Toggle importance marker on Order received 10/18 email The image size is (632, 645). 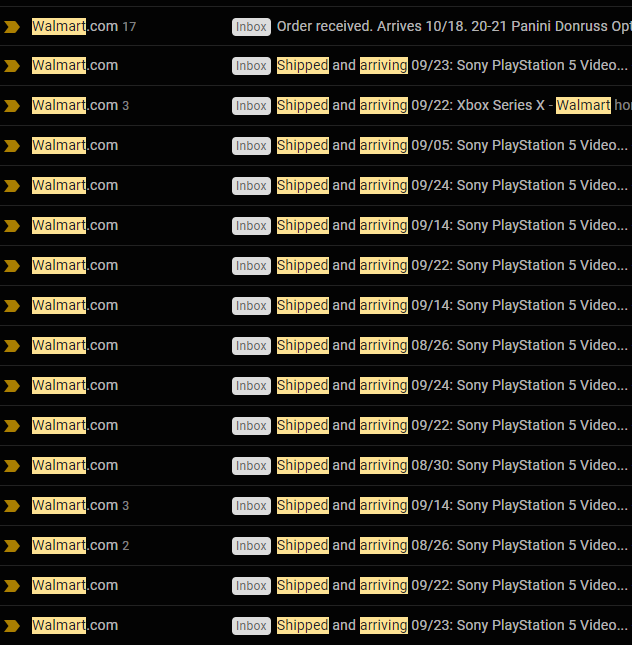pos(12,27)
